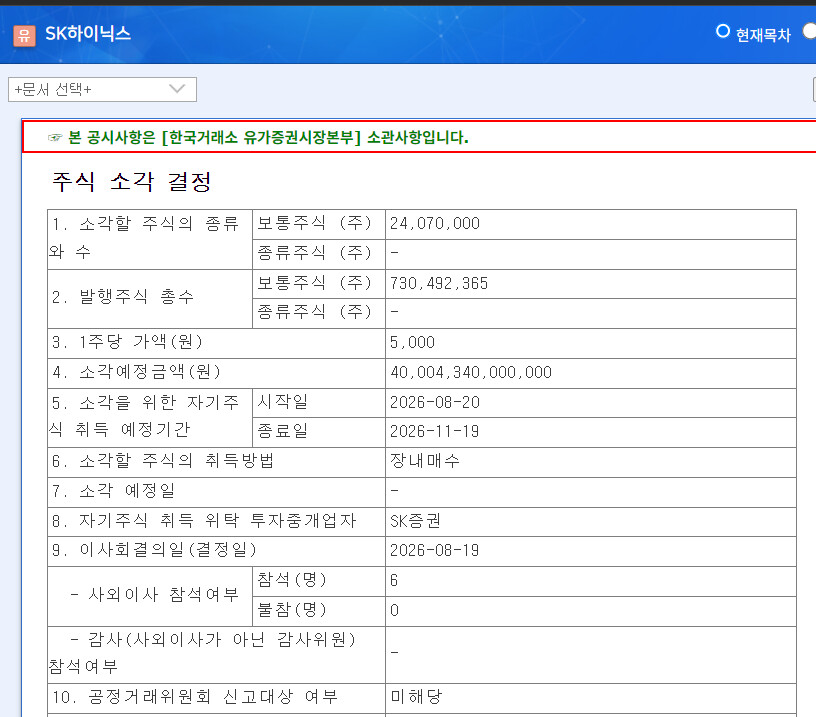The image size is (816, 717).
Task: Click the label 7. 소각 예정일
Action: (x=113, y=491)
